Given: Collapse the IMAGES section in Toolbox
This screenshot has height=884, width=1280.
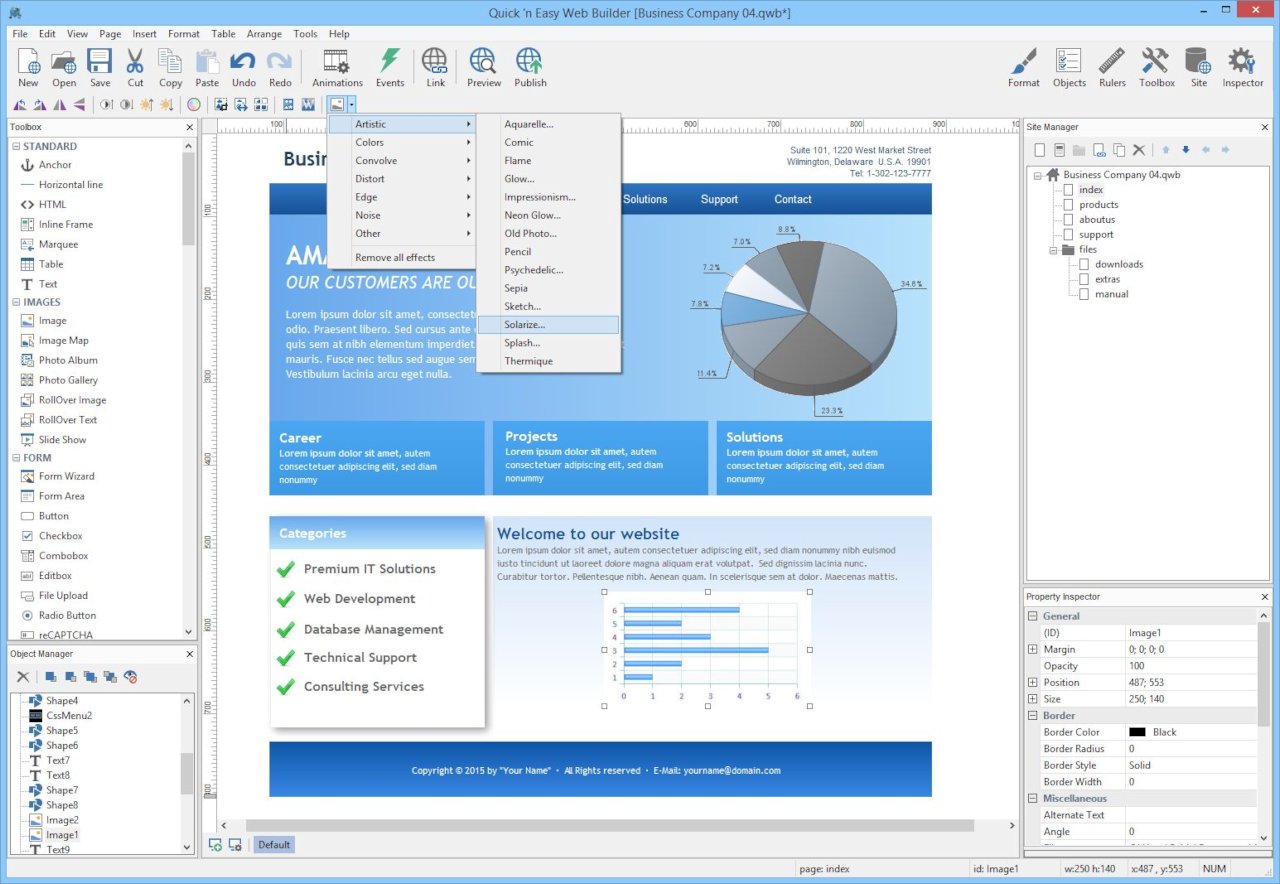Looking at the screenshot, I should point(16,302).
